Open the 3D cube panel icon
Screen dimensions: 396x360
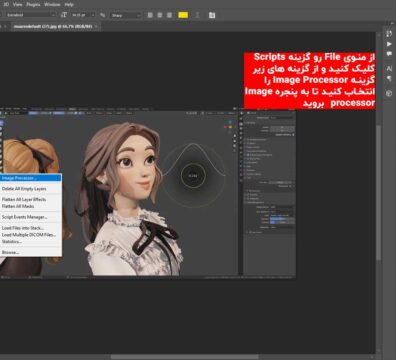coord(389,93)
